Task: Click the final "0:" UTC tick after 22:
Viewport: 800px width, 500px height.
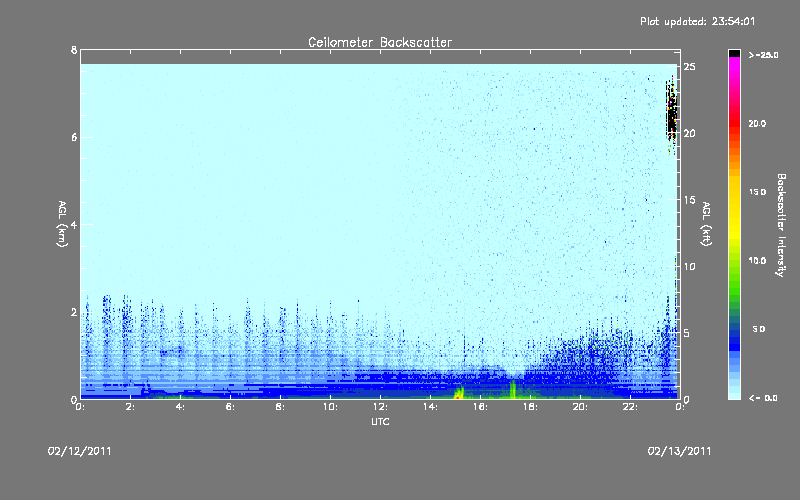Action: tap(680, 407)
